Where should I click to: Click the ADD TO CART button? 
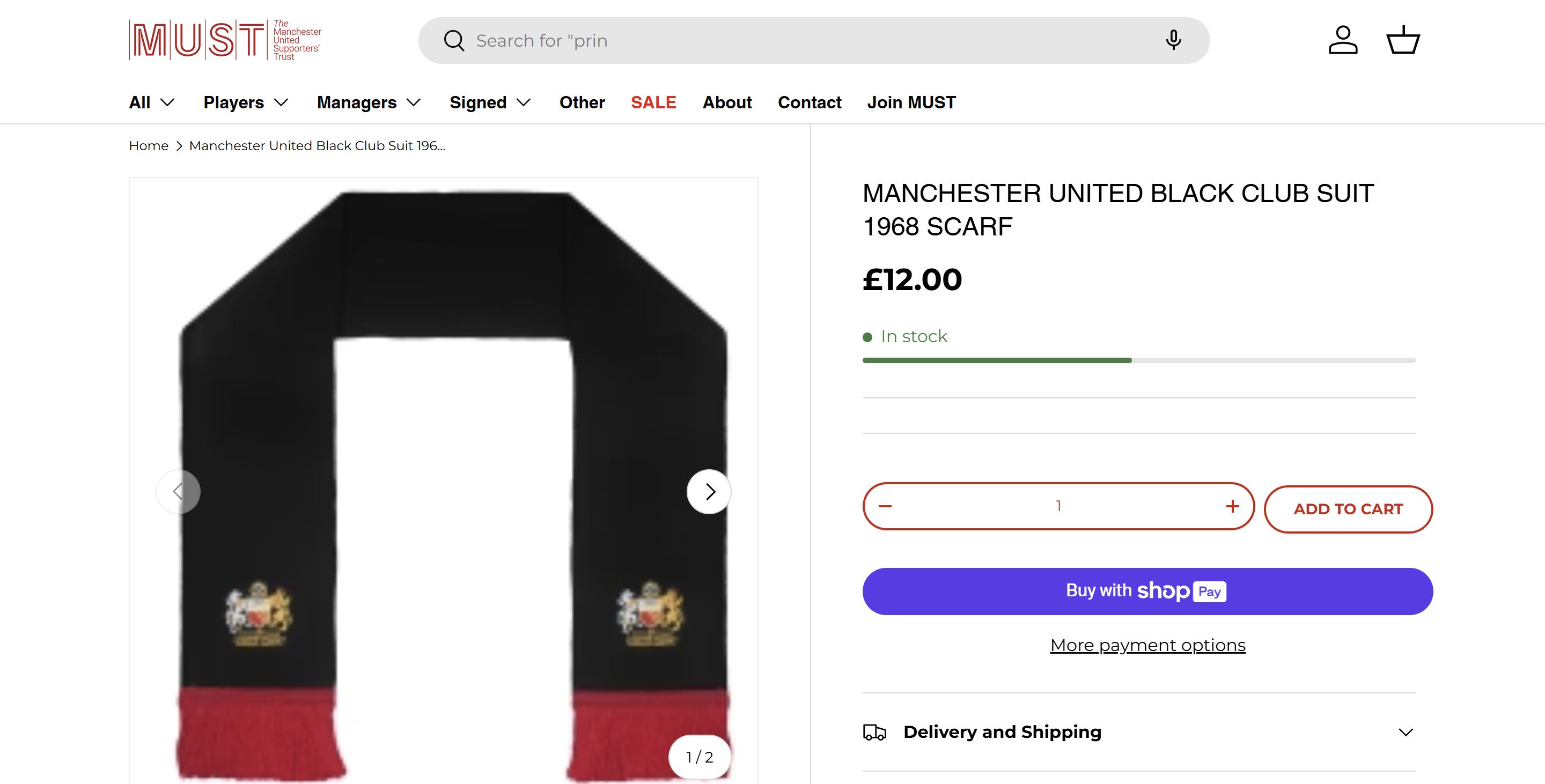[x=1348, y=509]
